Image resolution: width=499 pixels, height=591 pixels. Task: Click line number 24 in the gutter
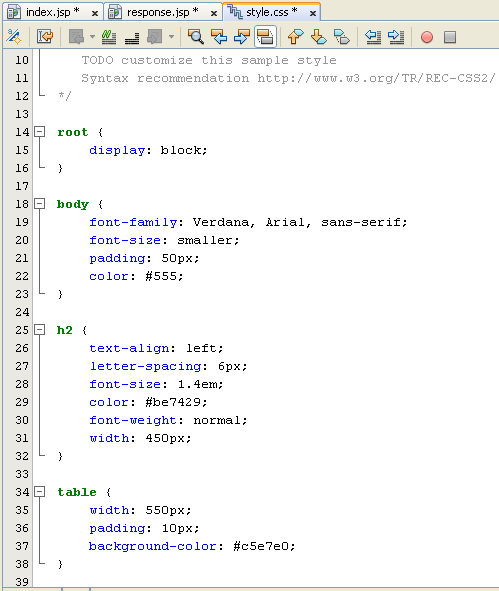point(22,312)
